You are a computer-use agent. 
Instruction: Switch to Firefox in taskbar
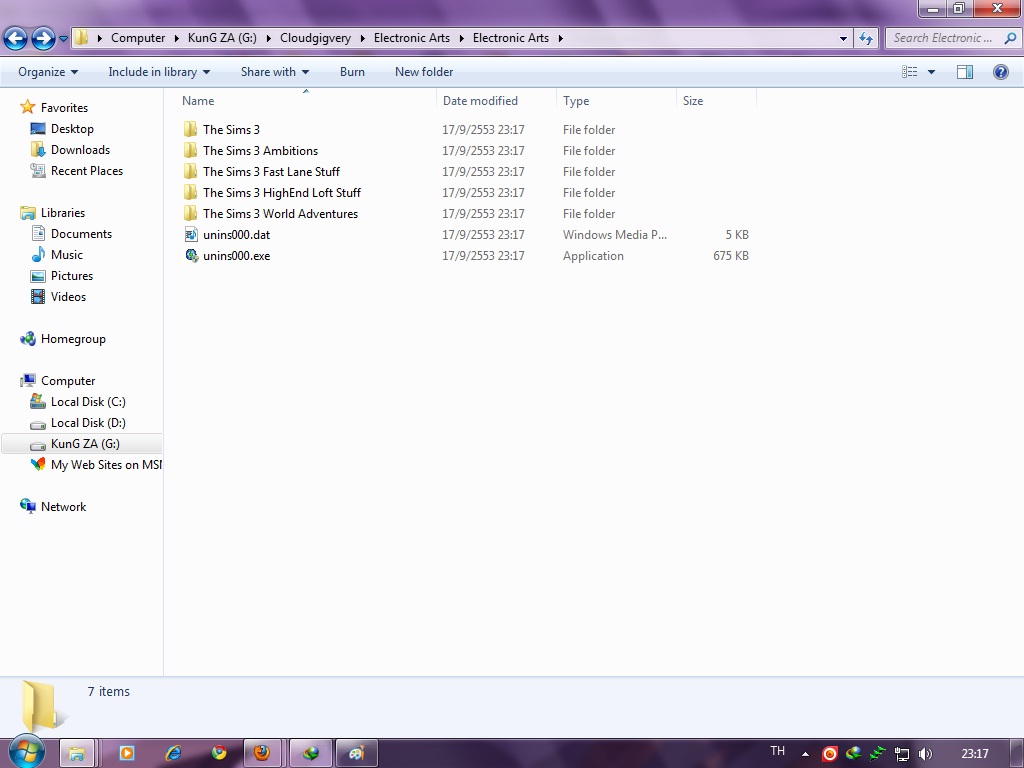[262, 753]
